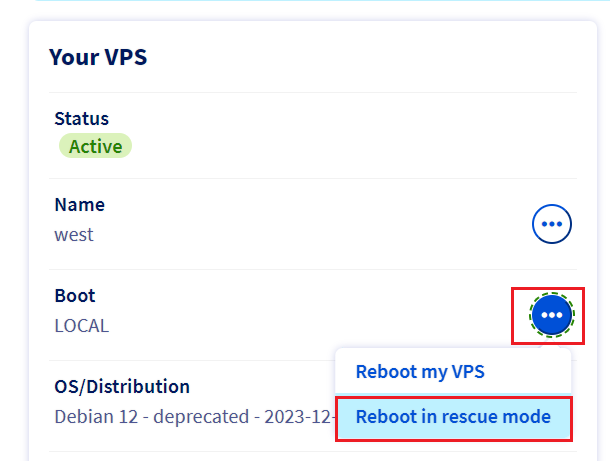
Task: Click the caret tip of the Boot dropdown popup
Action: [550, 345]
